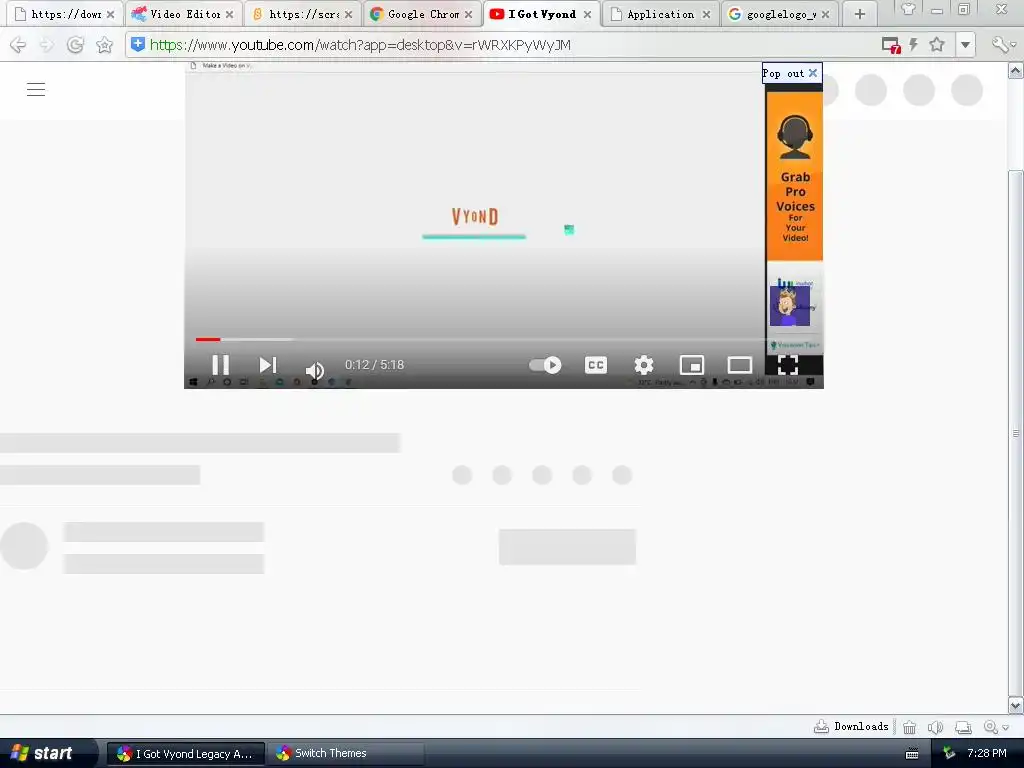The height and width of the screenshot is (768, 1024).
Task: Open the zoom magnifier dropdown
Action: [996, 727]
